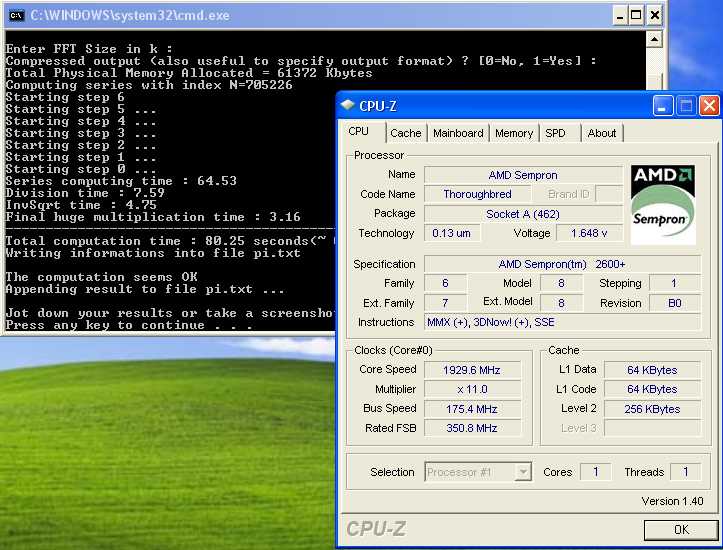Open the About tab in CPU-Z
723x550 pixels.
coord(602,133)
